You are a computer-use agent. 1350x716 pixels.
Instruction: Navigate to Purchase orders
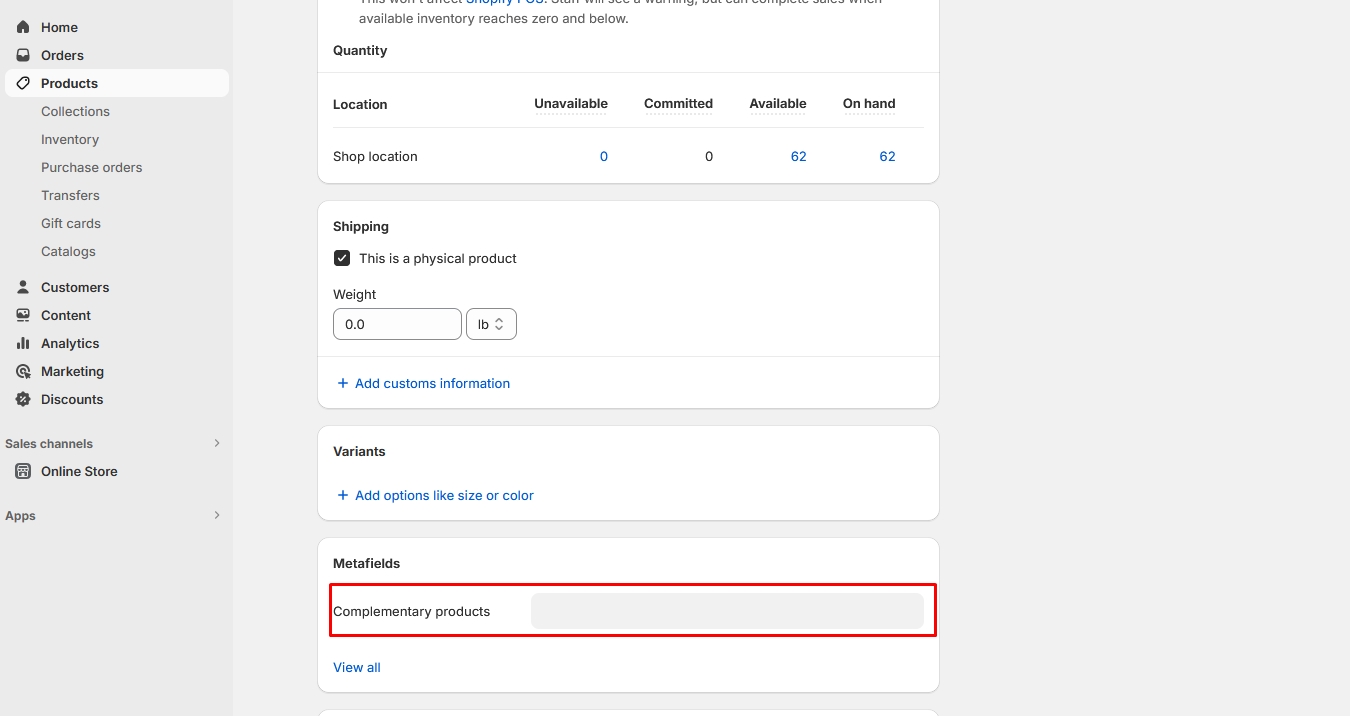point(91,167)
